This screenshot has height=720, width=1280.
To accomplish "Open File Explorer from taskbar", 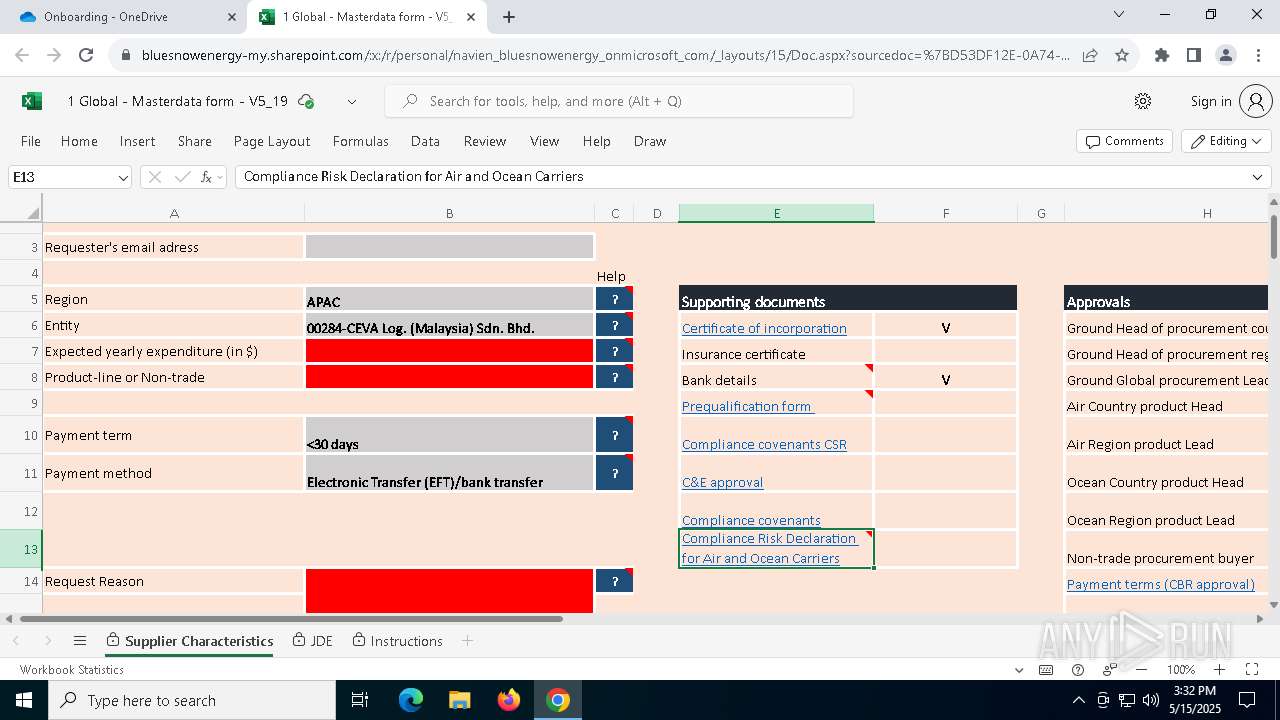I will [x=459, y=700].
